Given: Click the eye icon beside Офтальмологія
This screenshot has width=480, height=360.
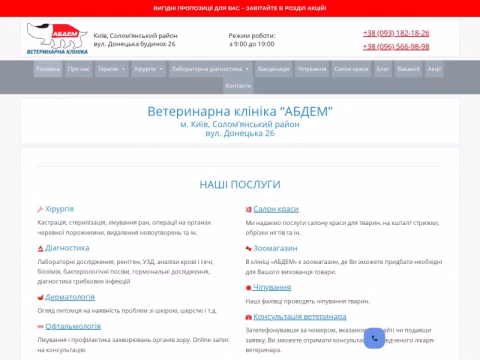Looking at the screenshot, I should [x=40, y=327].
